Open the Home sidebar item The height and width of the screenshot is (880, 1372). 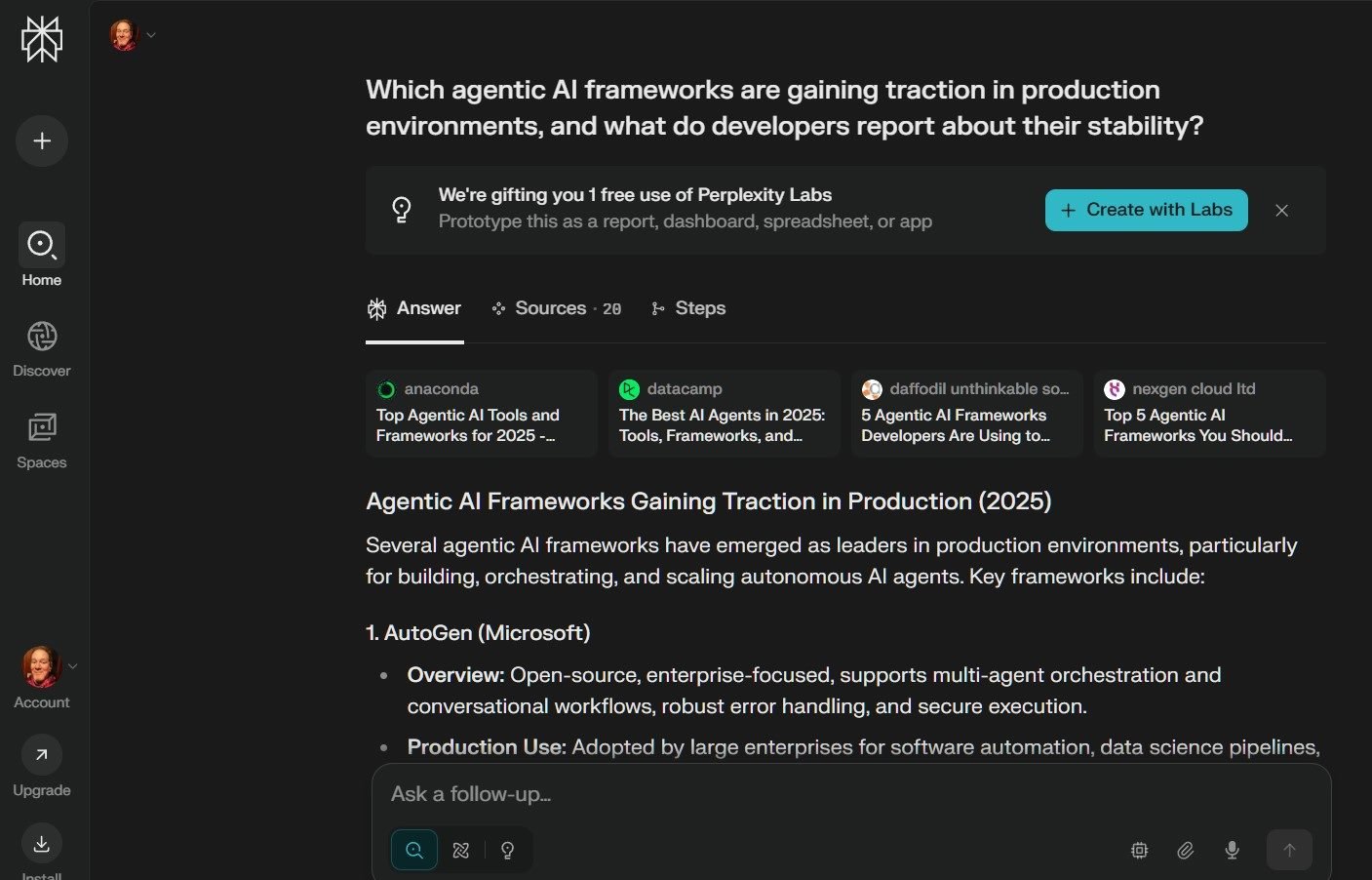[x=42, y=255]
